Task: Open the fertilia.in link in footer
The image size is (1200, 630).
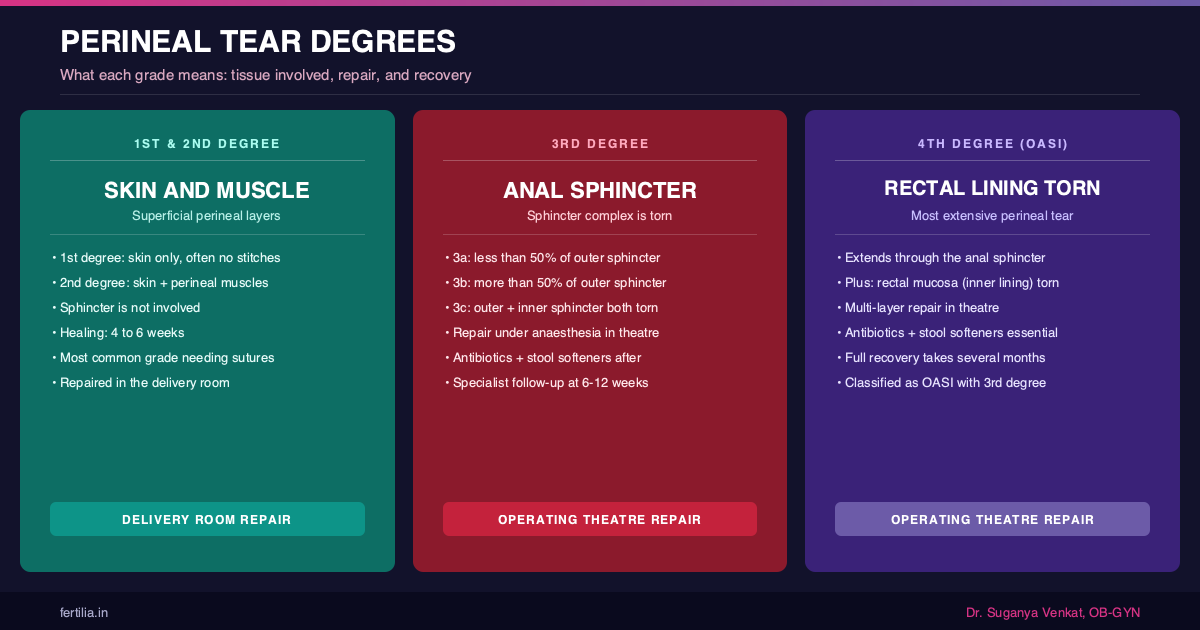Action: point(84,612)
